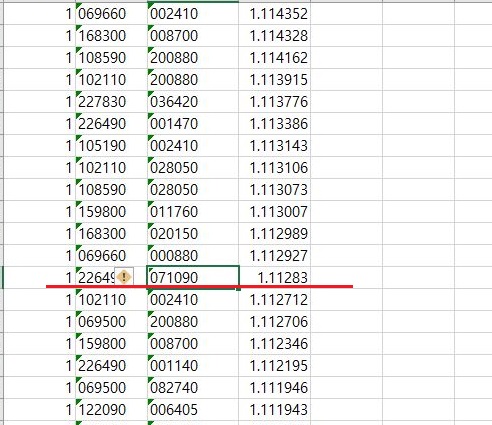492x425 pixels.
Task: Click the cell reading 1.113073
Action: pos(275,190)
